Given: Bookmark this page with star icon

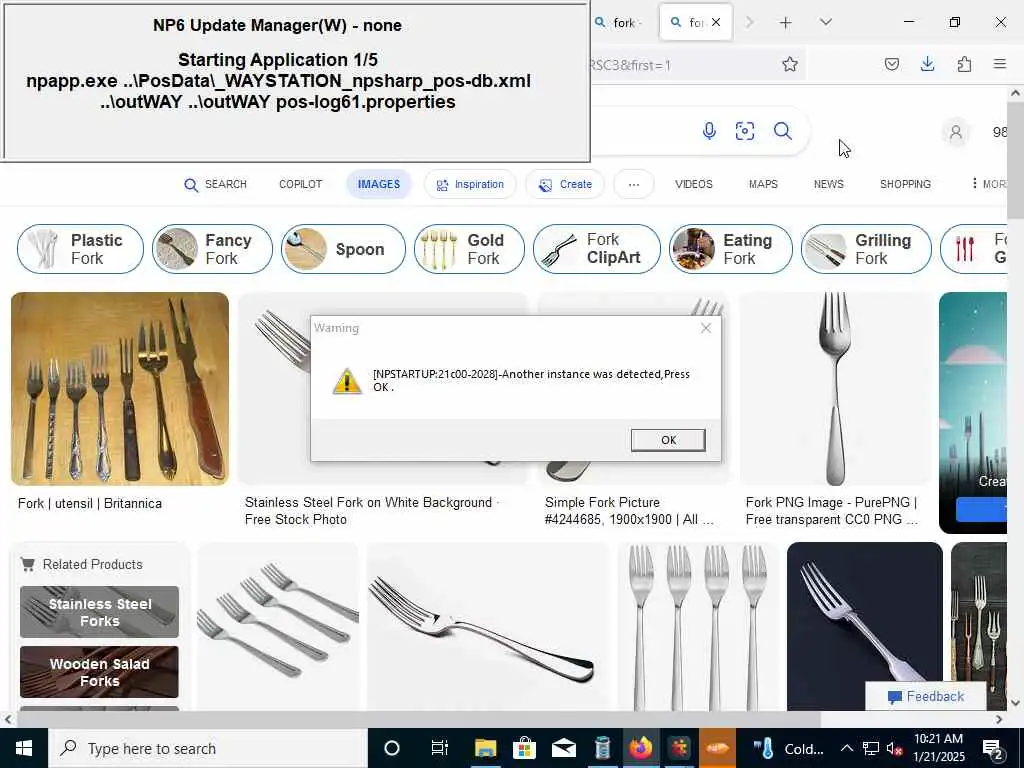Looking at the screenshot, I should point(790,64).
